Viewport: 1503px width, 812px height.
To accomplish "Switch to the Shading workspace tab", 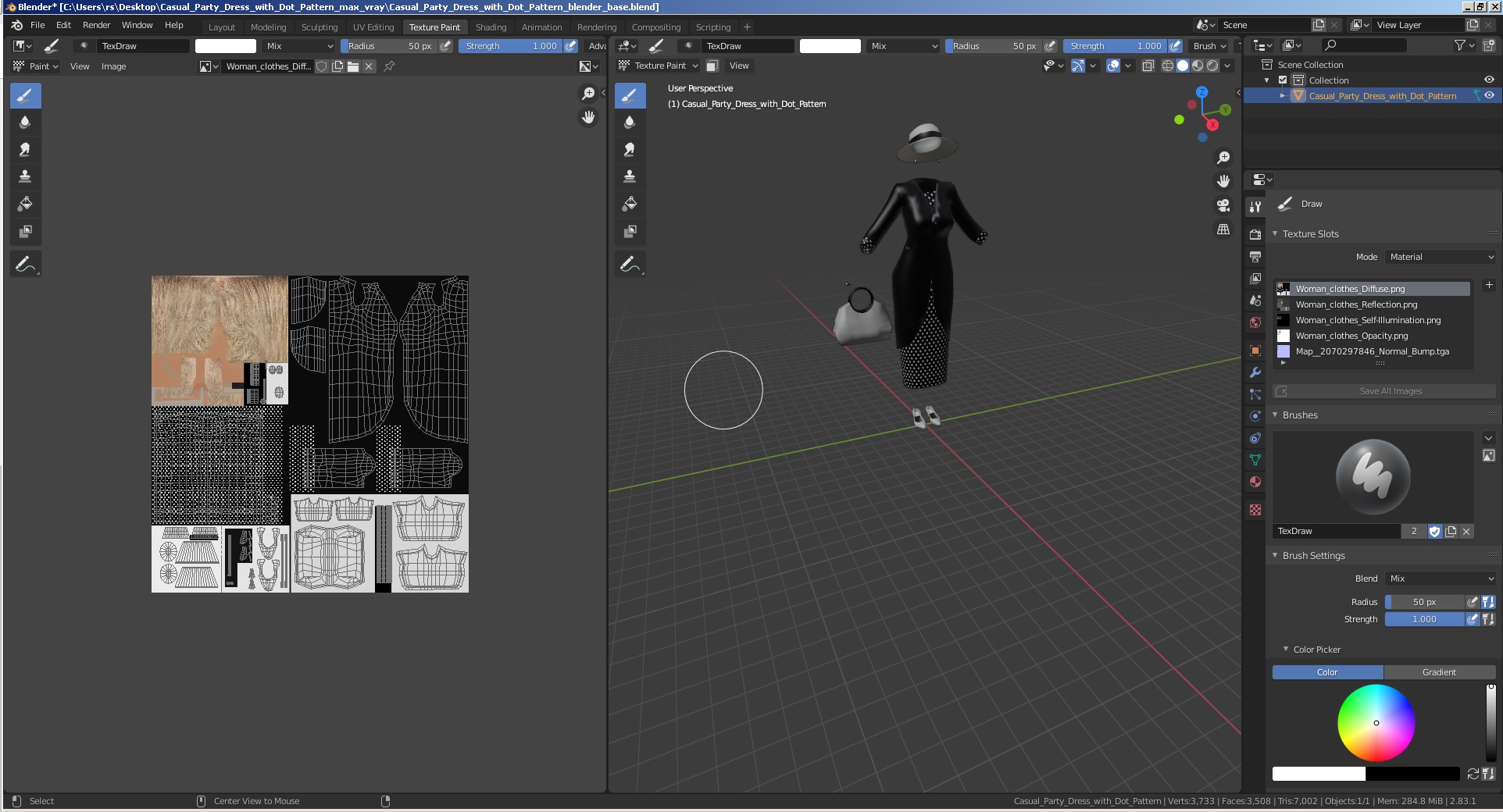I will coord(491,27).
